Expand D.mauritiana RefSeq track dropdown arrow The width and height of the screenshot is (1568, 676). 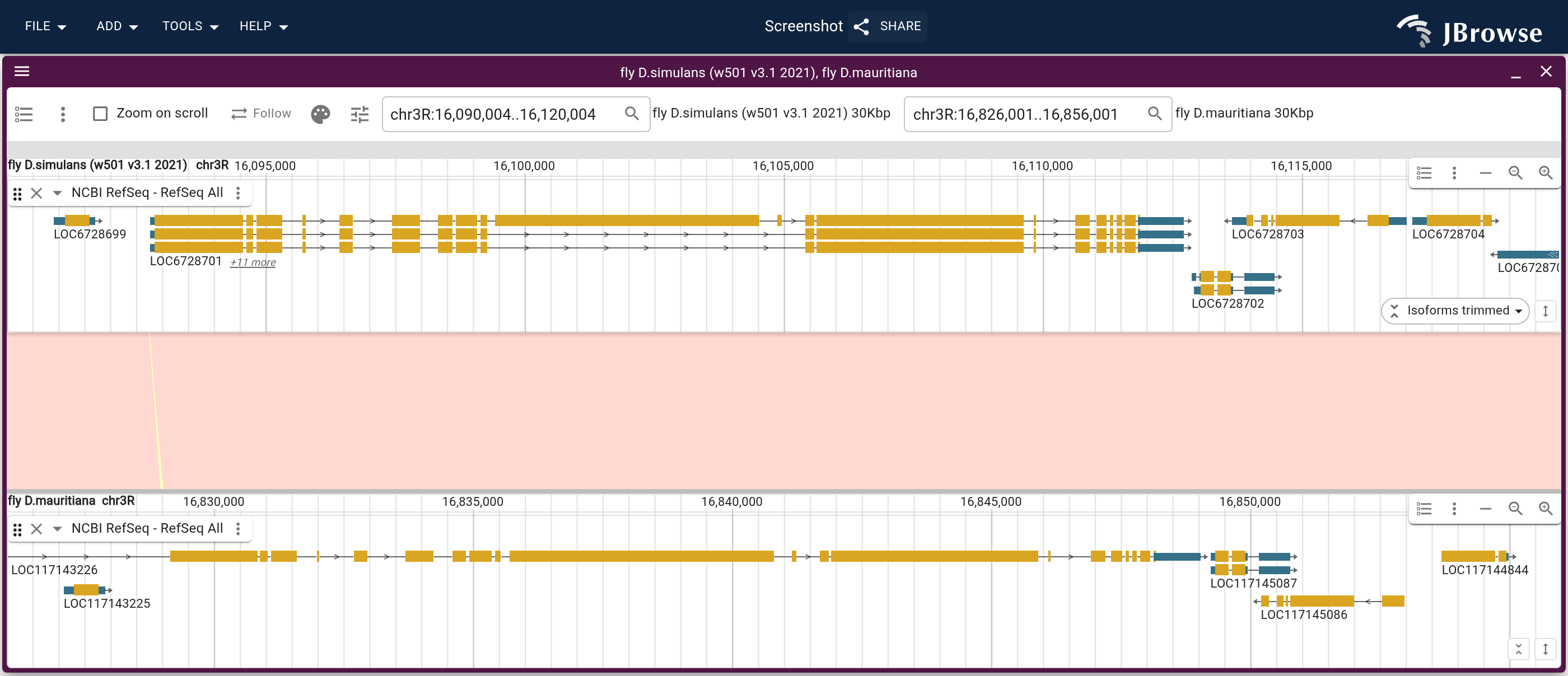(57, 529)
